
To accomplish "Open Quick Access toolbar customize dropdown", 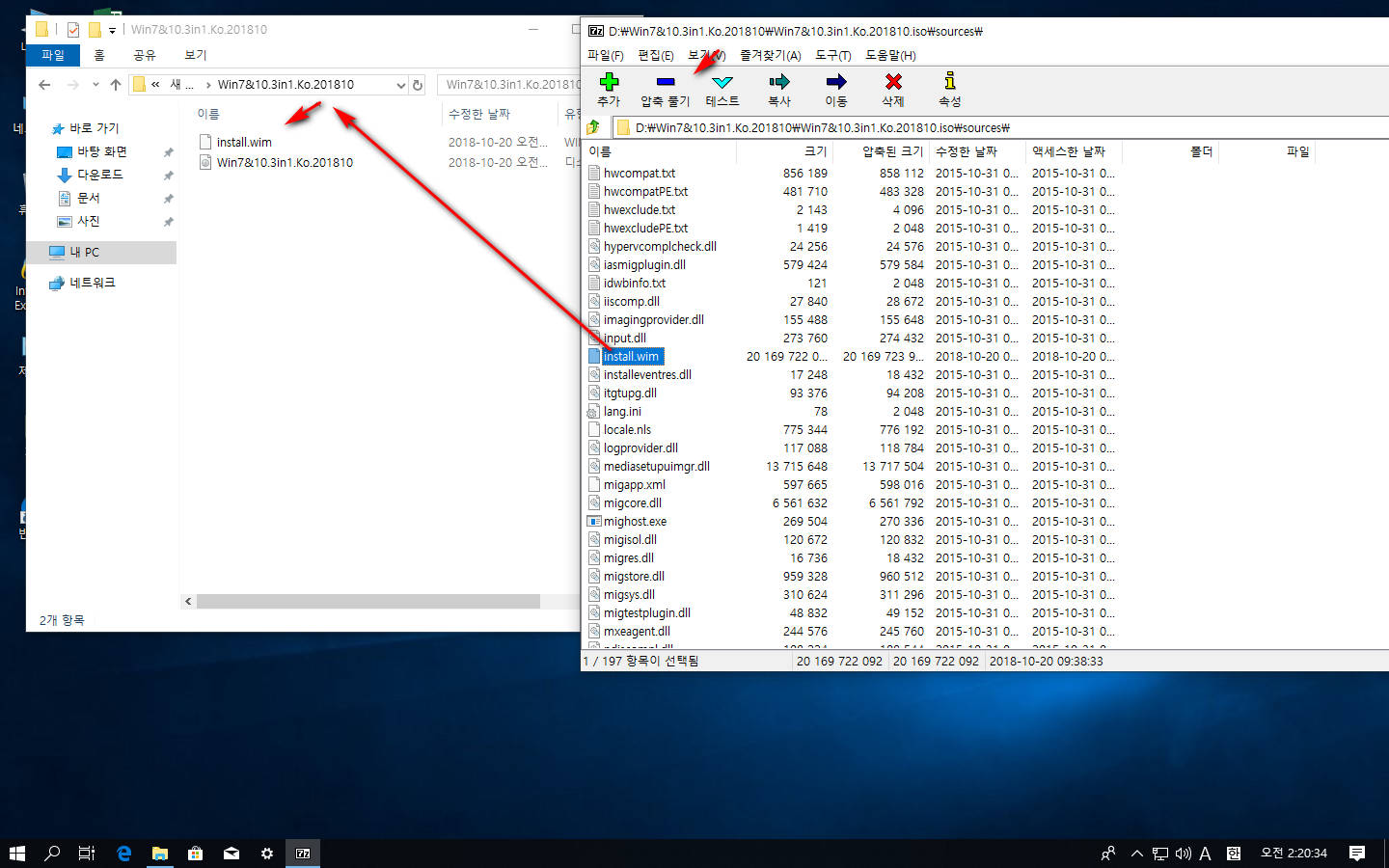I will coord(112,30).
